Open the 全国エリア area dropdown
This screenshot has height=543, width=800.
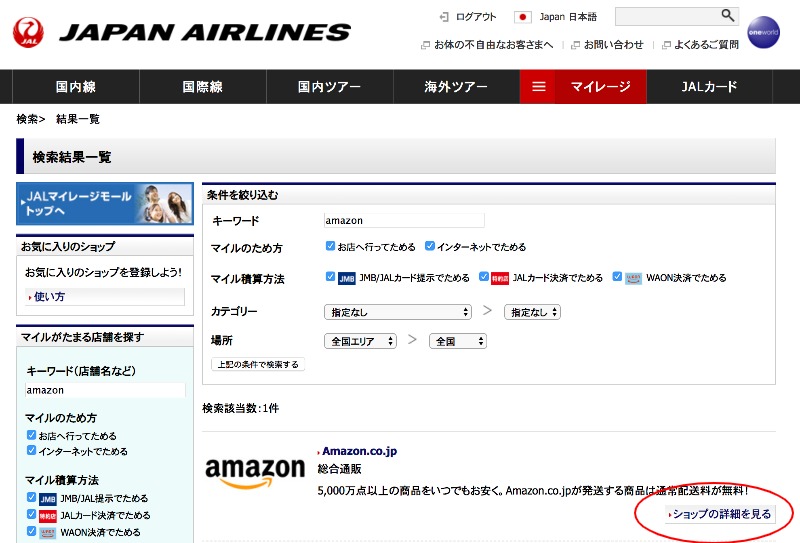coord(360,341)
